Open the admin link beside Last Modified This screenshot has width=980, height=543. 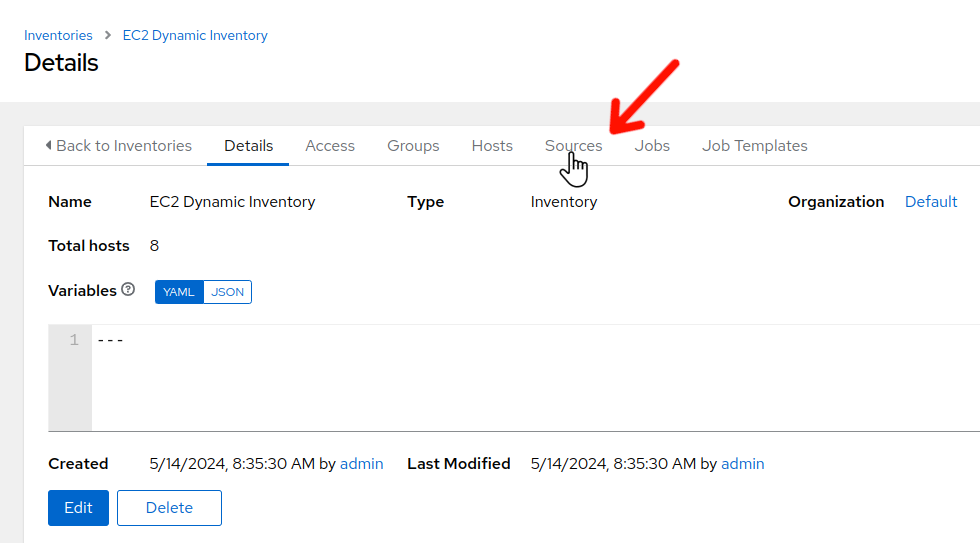coord(742,464)
